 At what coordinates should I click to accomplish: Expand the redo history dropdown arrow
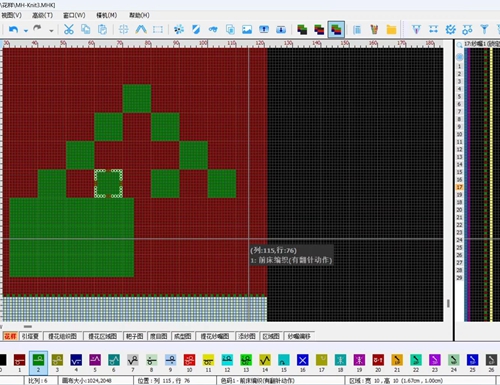coord(51,31)
